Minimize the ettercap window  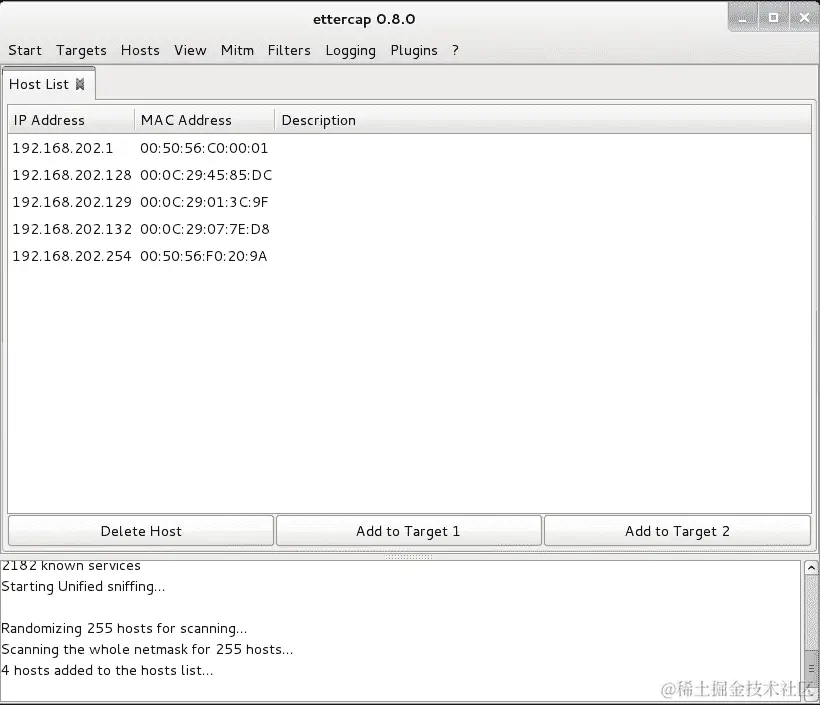(743, 18)
